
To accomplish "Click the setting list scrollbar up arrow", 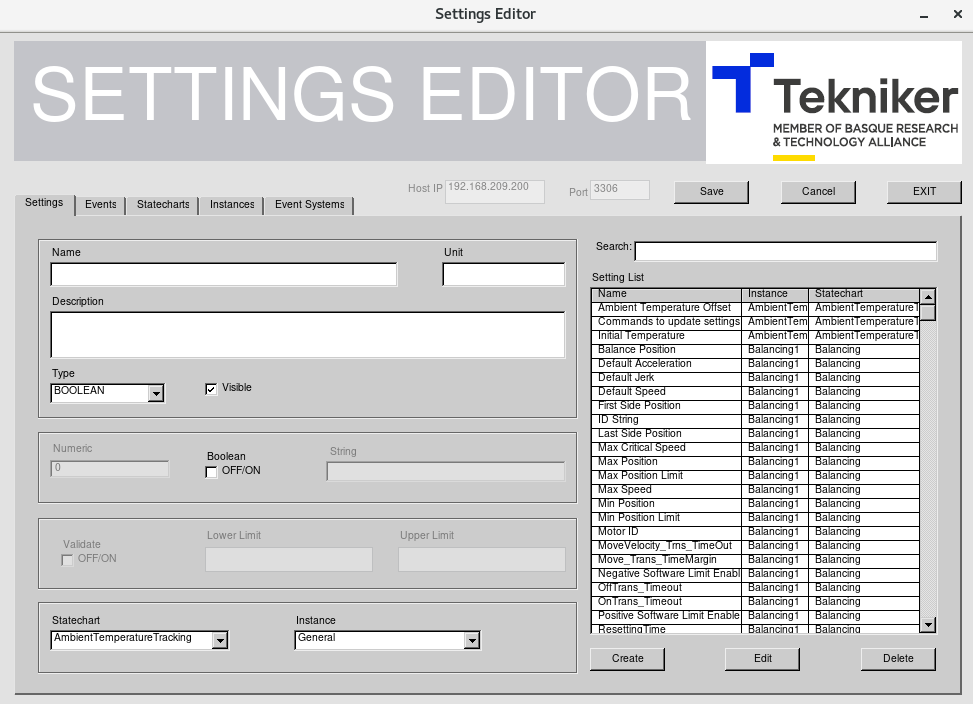I will pos(928,296).
